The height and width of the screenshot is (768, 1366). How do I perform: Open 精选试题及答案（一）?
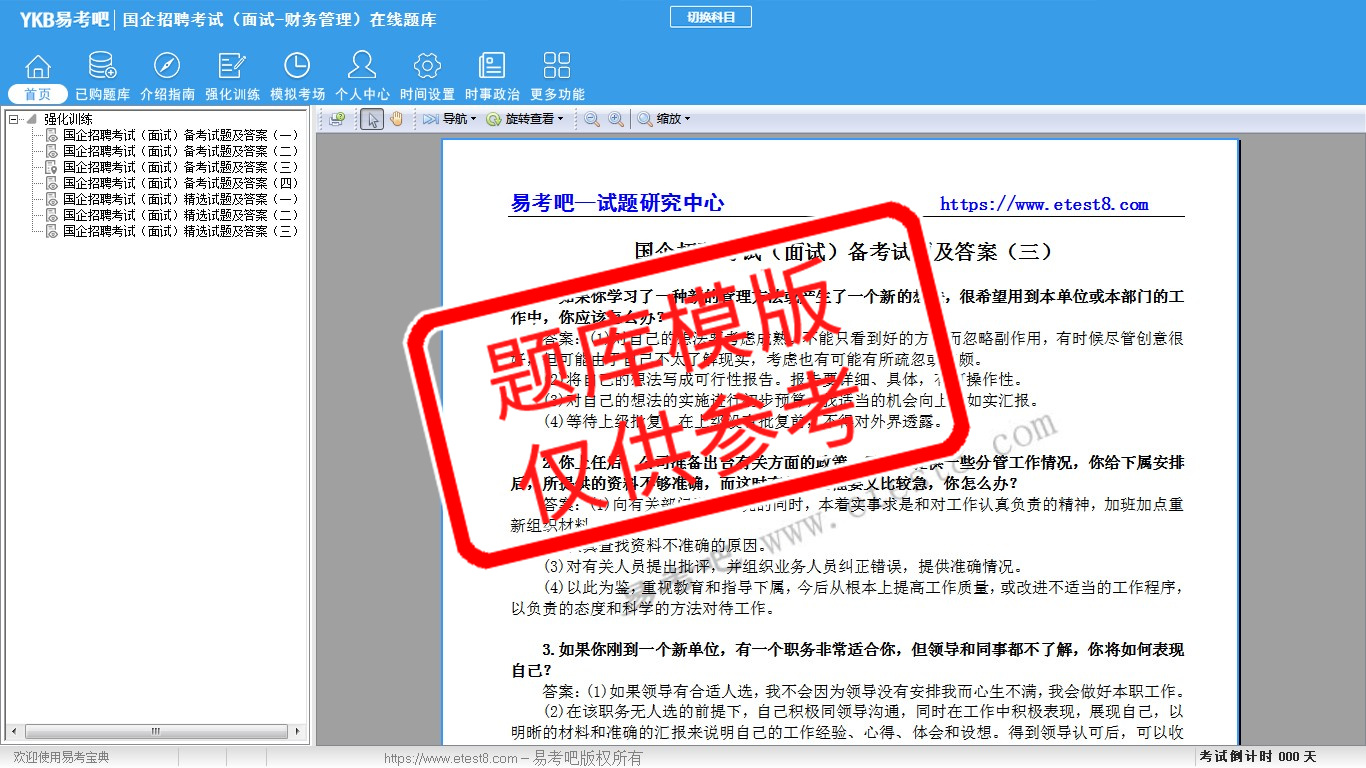[x=180, y=199]
